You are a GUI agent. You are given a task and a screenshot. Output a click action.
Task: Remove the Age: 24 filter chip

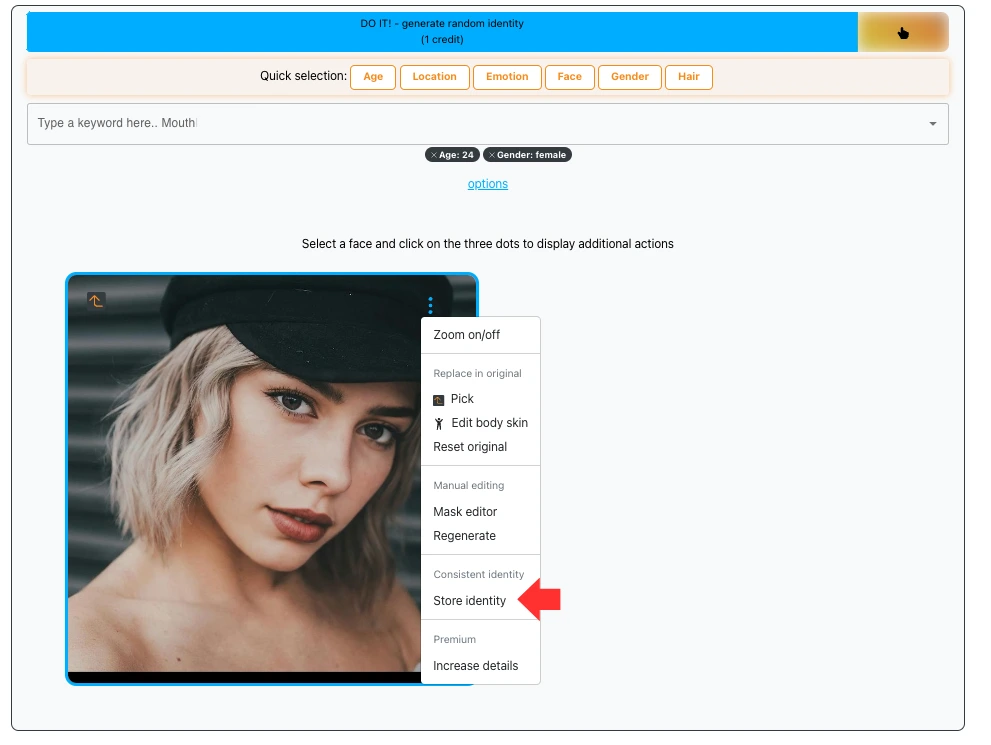click(x=432, y=155)
